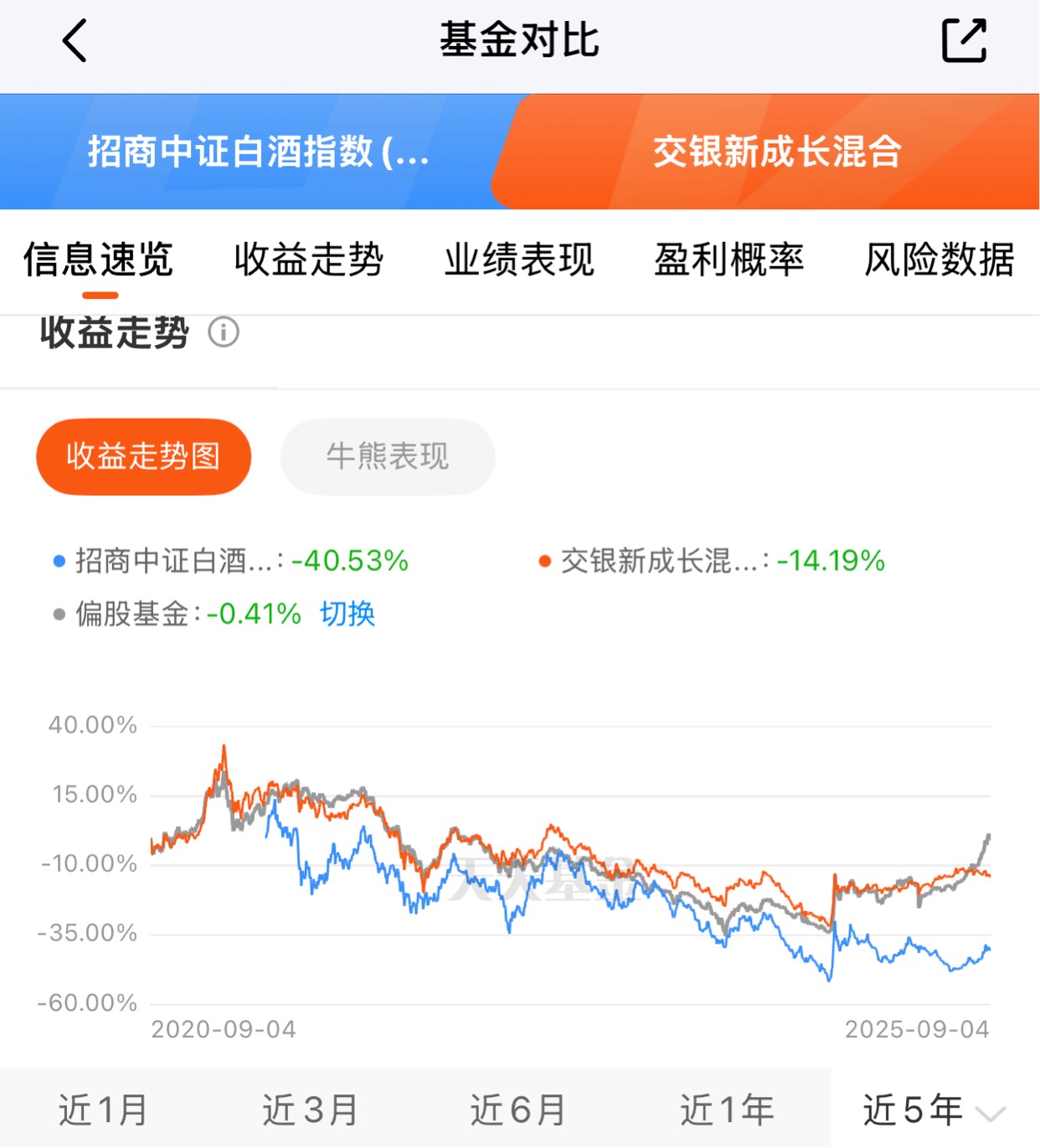Choose the 近6月 time range
The height and width of the screenshot is (1148, 1040).
[518, 1110]
